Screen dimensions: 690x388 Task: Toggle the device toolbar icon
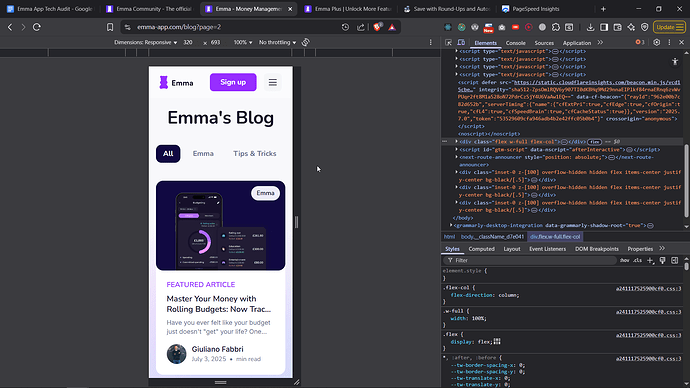(461, 43)
